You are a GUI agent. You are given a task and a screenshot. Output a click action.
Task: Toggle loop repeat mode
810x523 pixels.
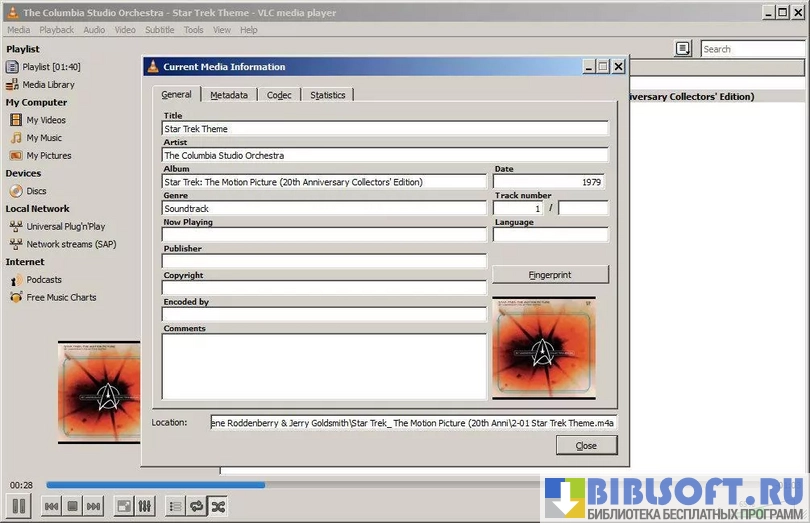[196, 507]
